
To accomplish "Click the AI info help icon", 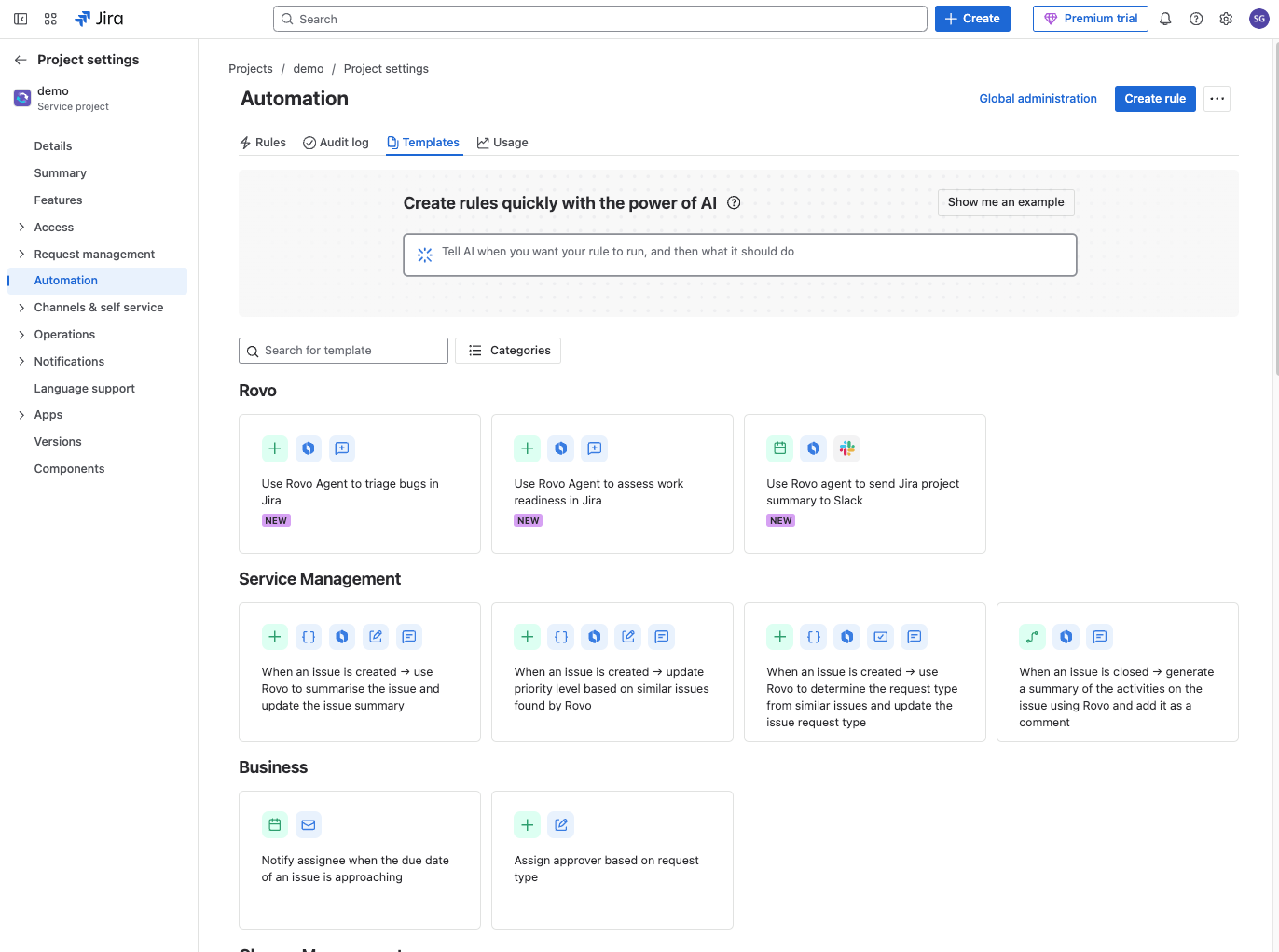I will click(x=734, y=203).
